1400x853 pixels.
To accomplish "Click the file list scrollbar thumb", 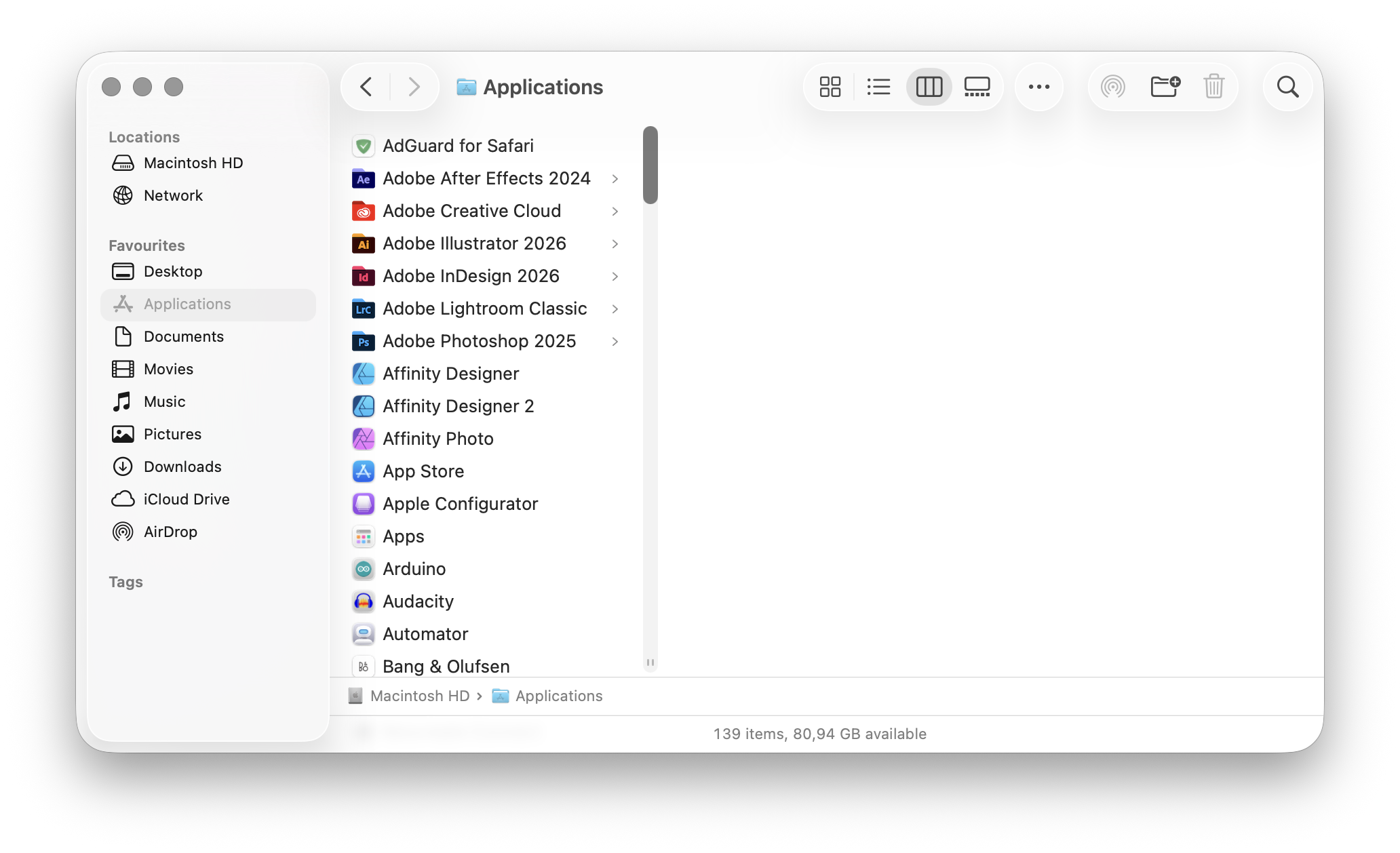I will (650, 165).
